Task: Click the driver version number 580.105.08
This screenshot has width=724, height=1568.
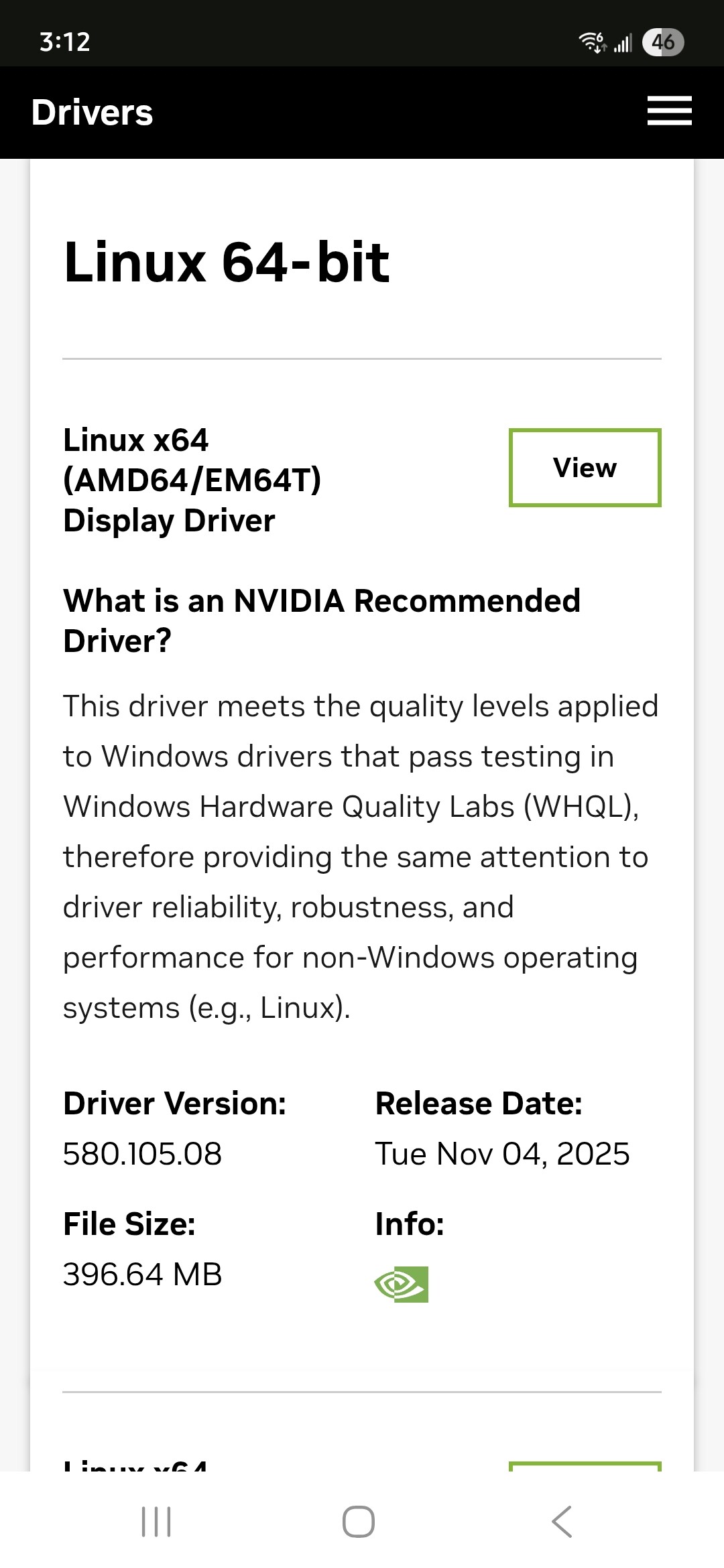Action: point(142,1154)
